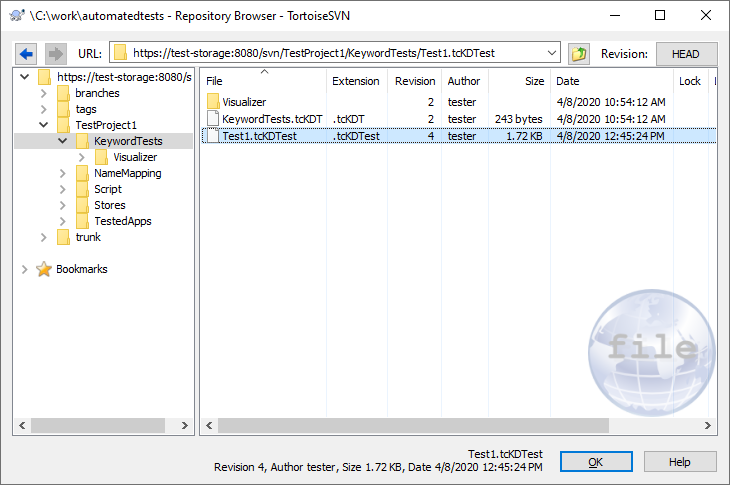This screenshot has height=485, width=730.
Task: Expand the Bookmarks node
Action: [x=25, y=269]
